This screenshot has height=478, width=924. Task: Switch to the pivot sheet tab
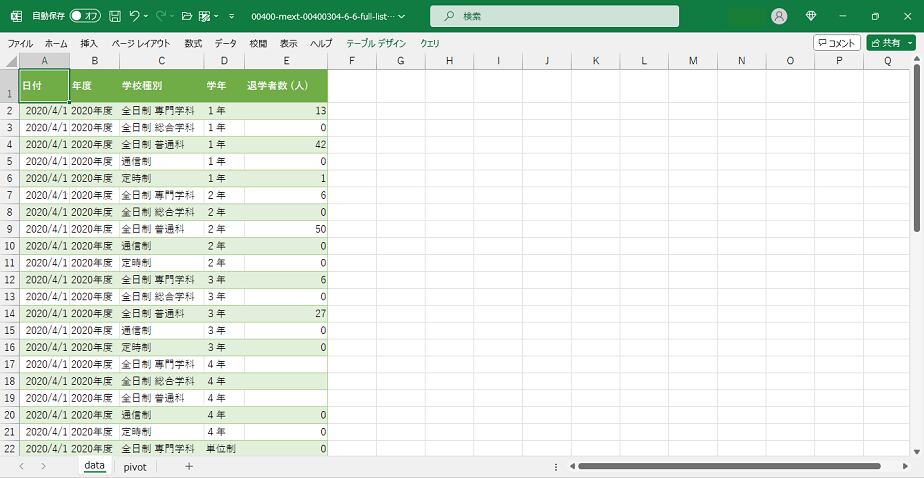coord(135,466)
